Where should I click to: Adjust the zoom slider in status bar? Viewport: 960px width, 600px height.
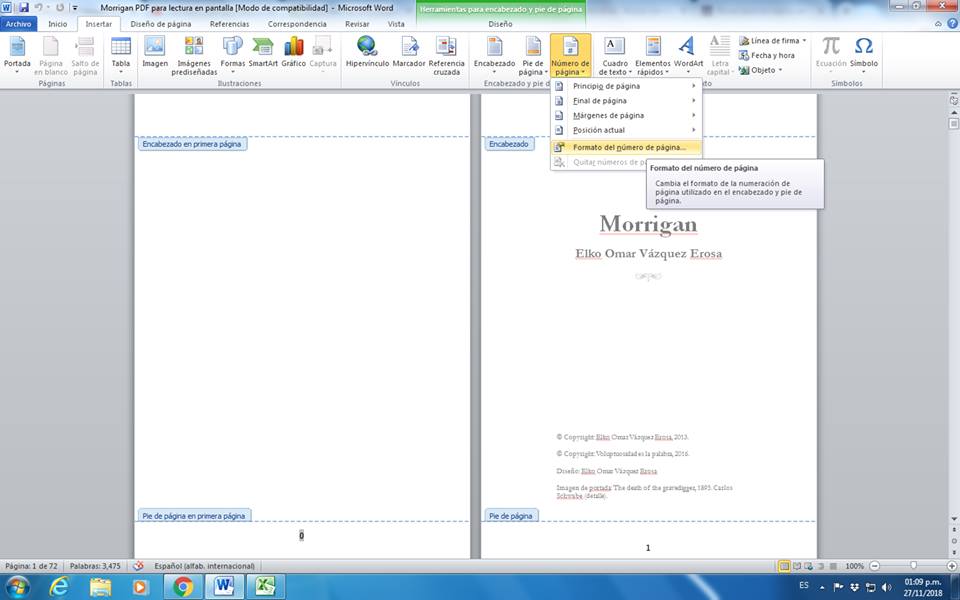pyautogui.click(x=913, y=566)
